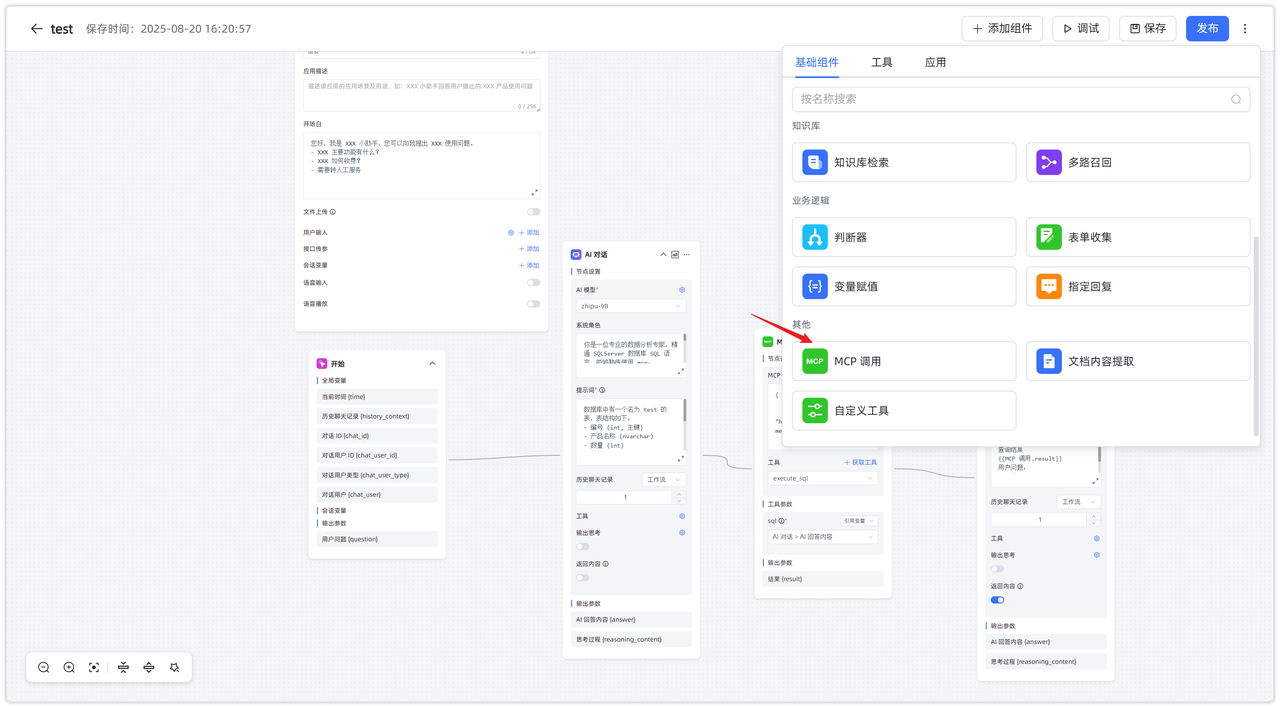Switch to the 应用 tab
Screen dimensions: 1280x708
click(x=935, y=62)
